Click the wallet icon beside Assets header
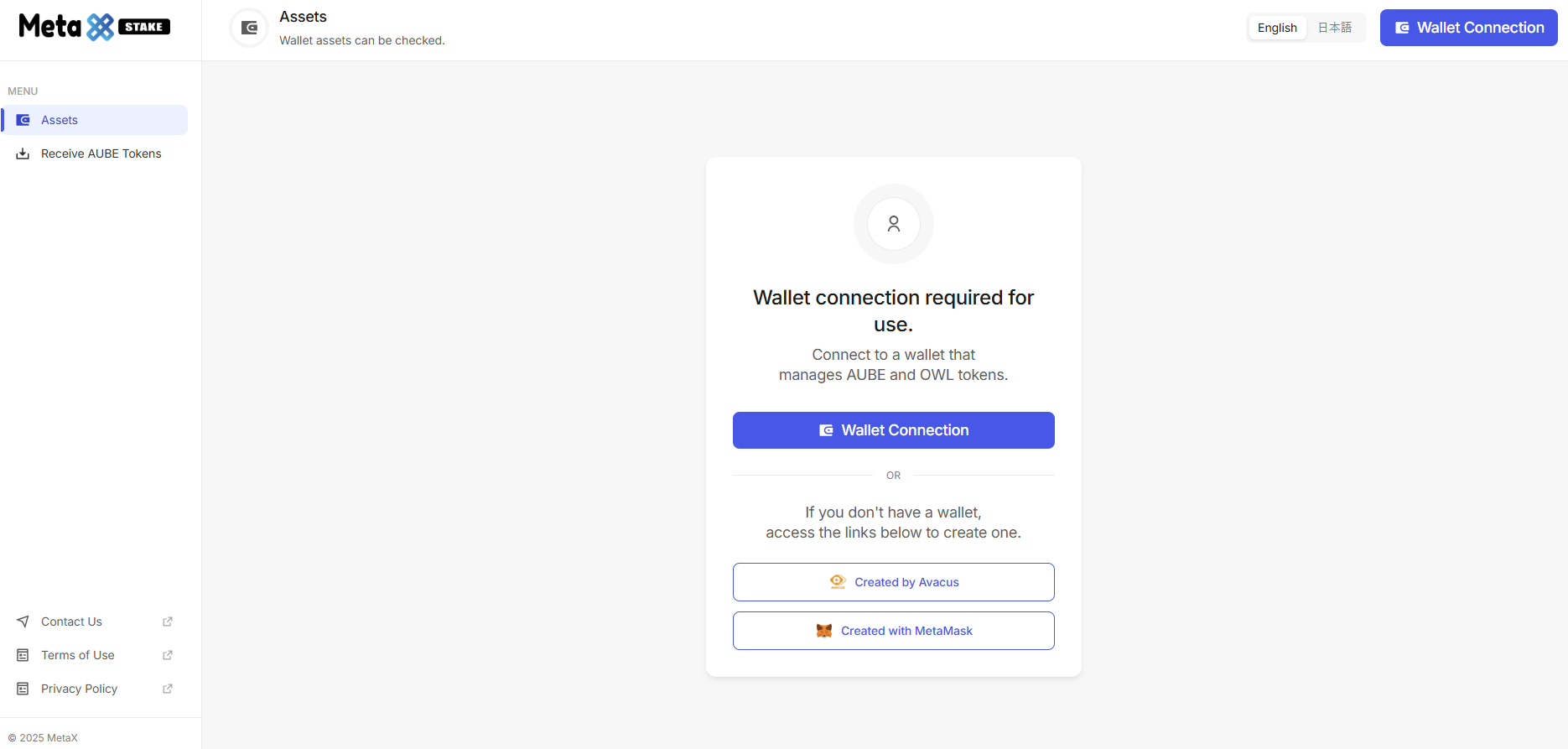1568x749 pixels. pos(249,28)
